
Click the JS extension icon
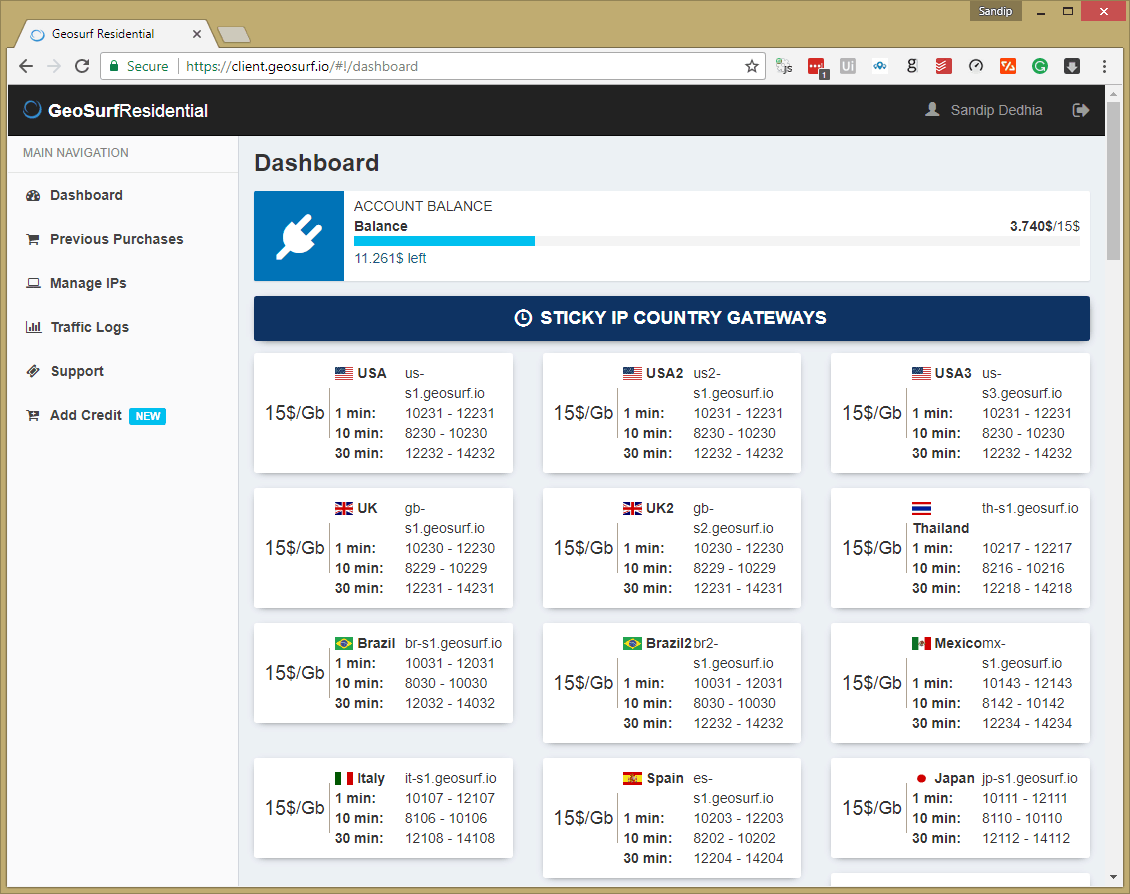click(784, 66)
